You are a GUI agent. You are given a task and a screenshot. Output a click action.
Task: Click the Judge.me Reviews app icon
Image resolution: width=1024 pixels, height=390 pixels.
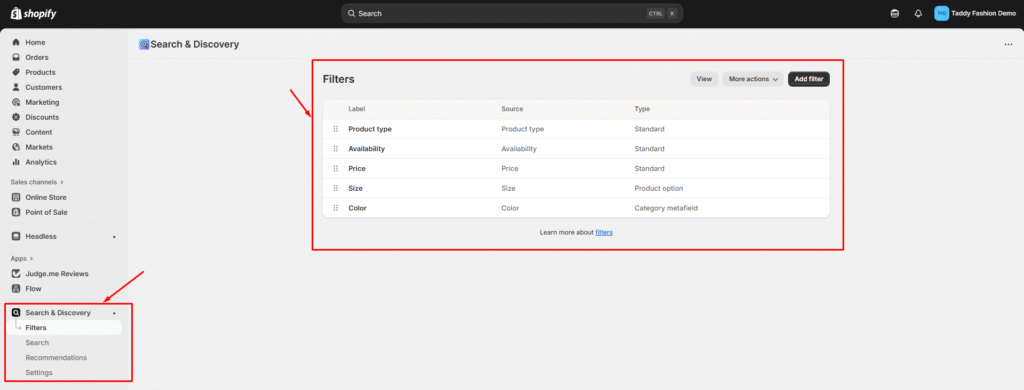[x=16, y=274]
